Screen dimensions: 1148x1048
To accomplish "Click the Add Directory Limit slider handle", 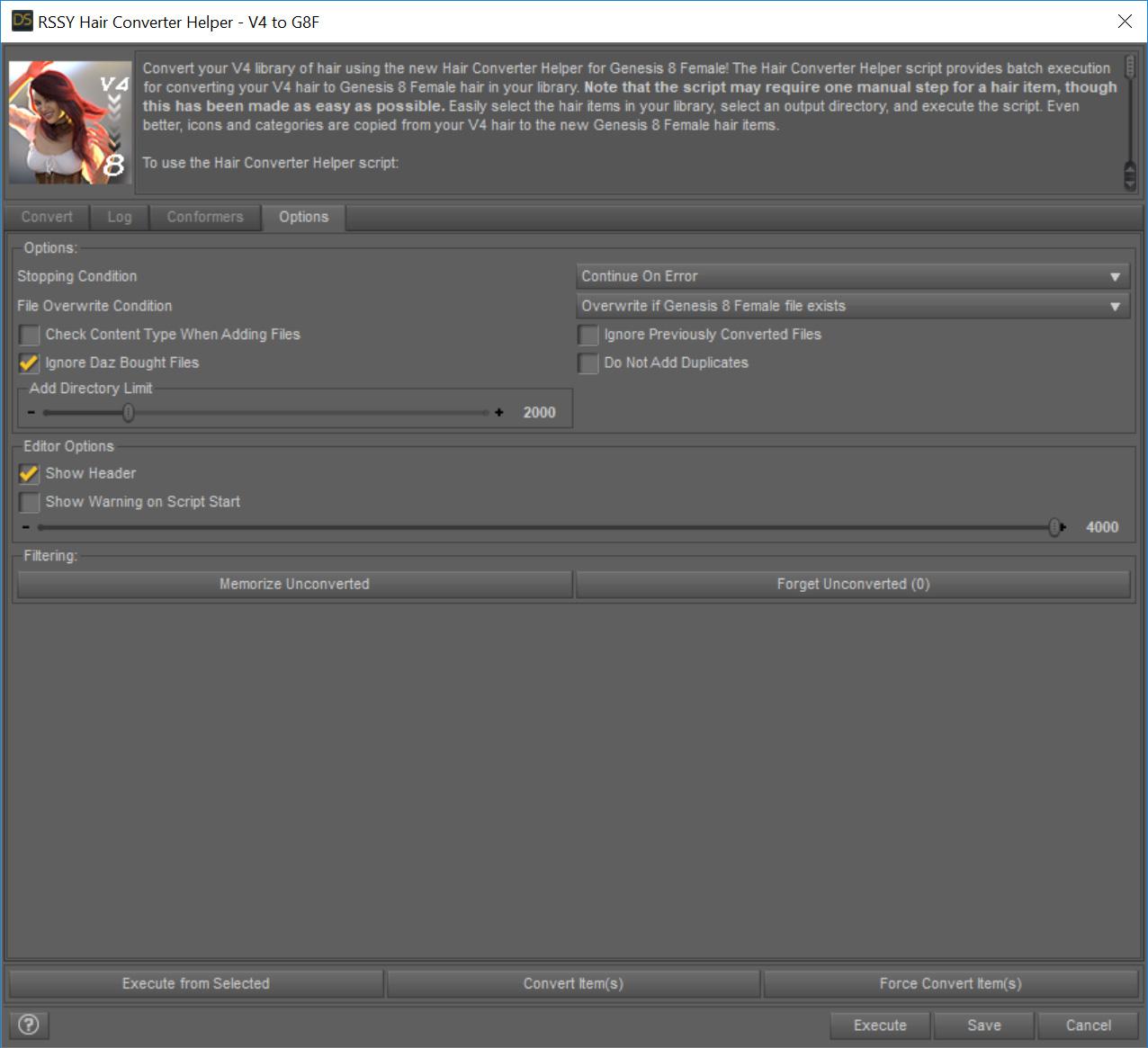I will click(x=129, y=413).
